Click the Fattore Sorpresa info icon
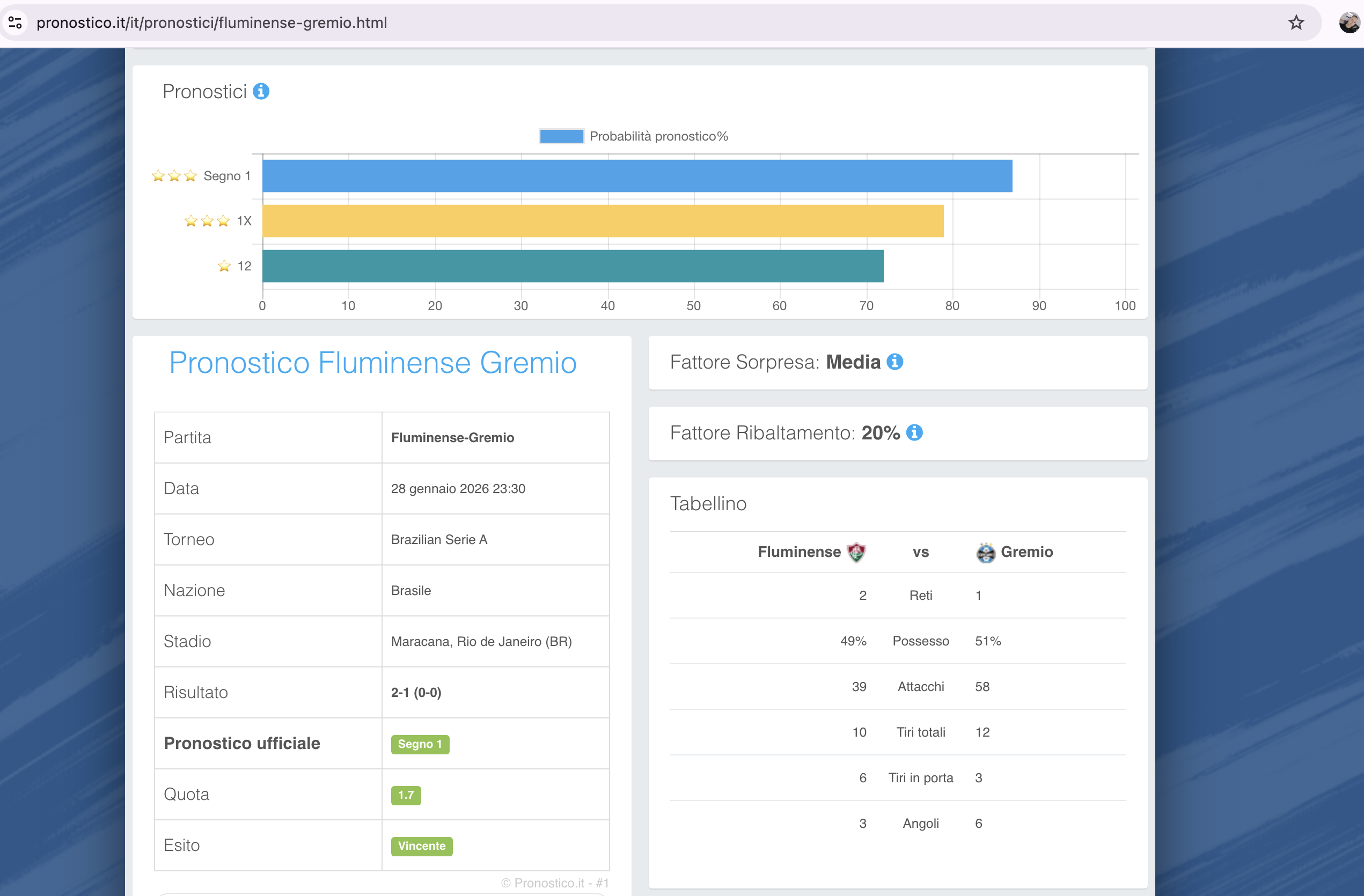 pos(894,362)
